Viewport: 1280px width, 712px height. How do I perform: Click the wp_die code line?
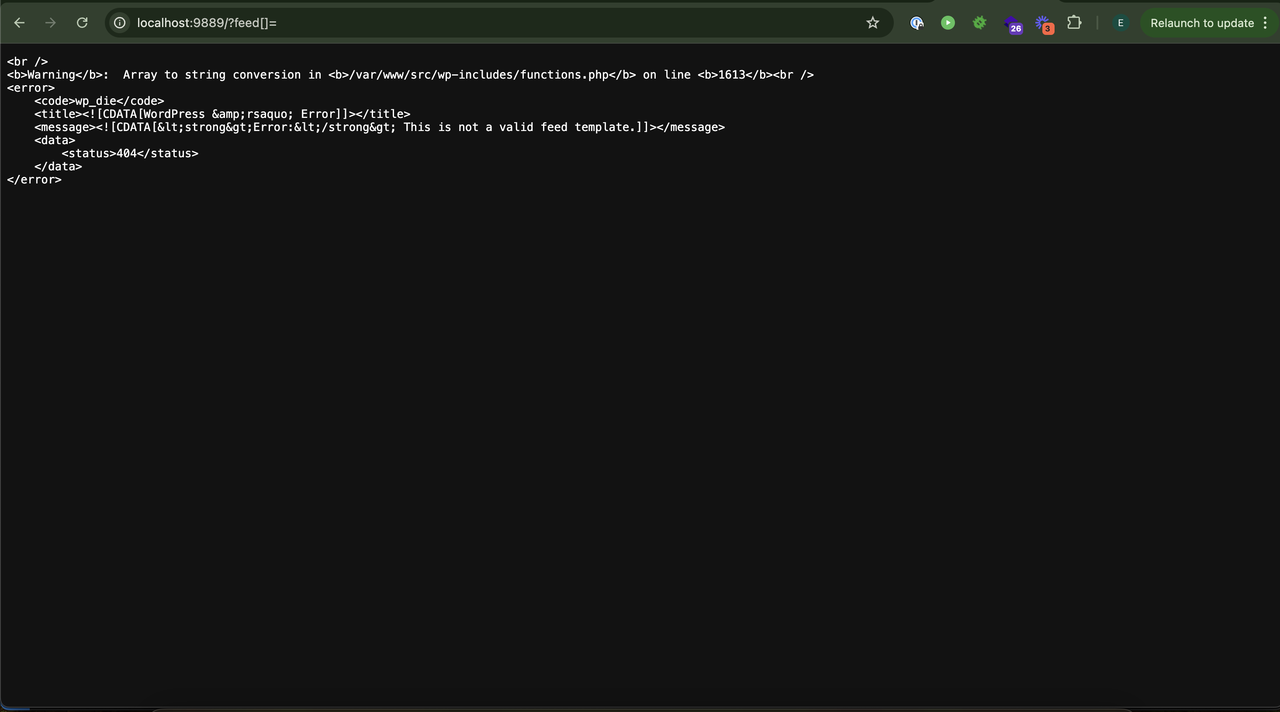pos(99,101)
